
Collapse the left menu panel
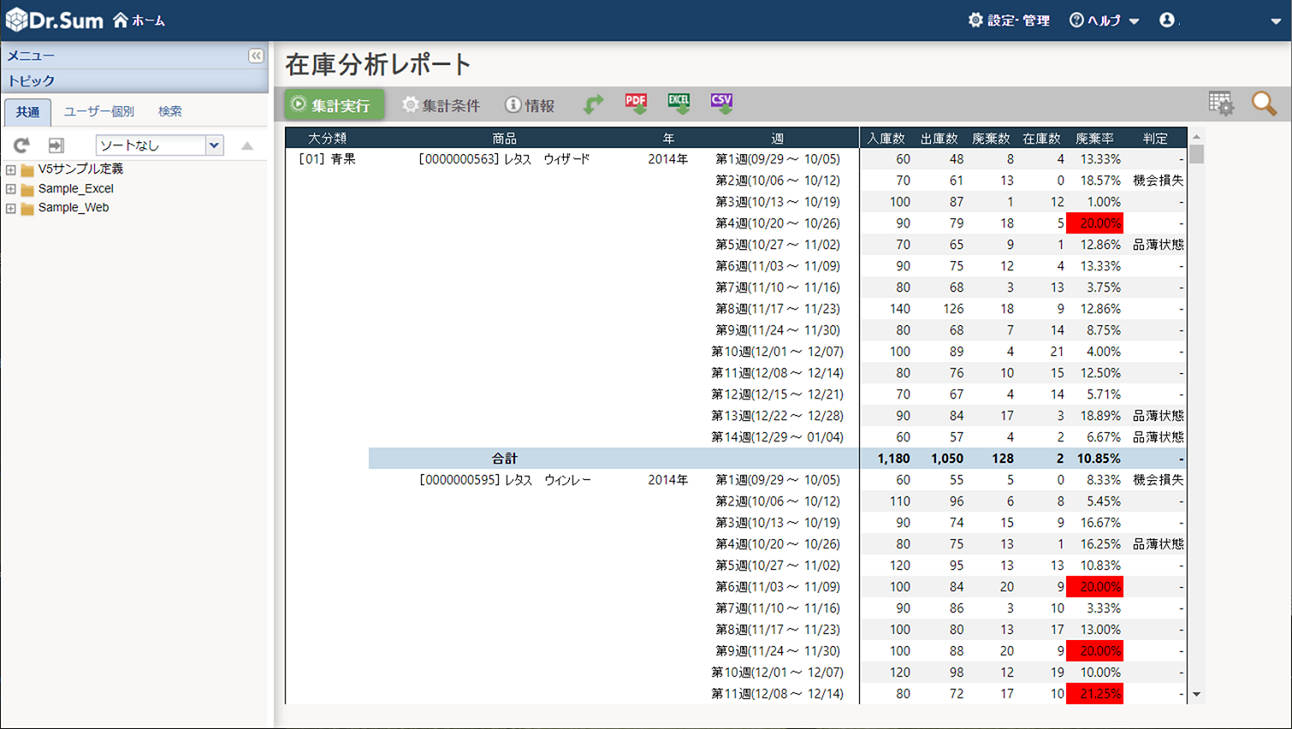click(x=256, y=56)
